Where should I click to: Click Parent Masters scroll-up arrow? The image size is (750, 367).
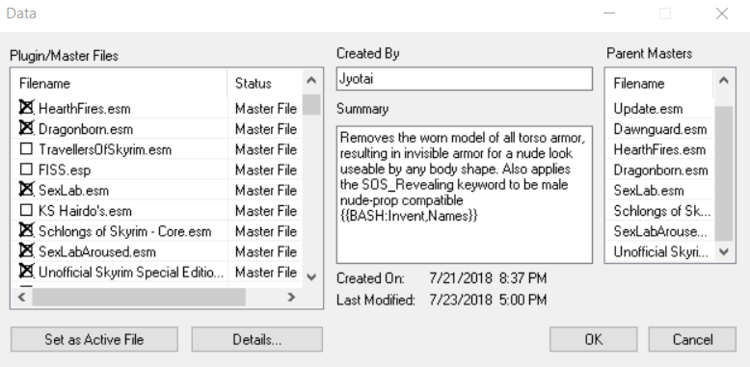[724, 80]
